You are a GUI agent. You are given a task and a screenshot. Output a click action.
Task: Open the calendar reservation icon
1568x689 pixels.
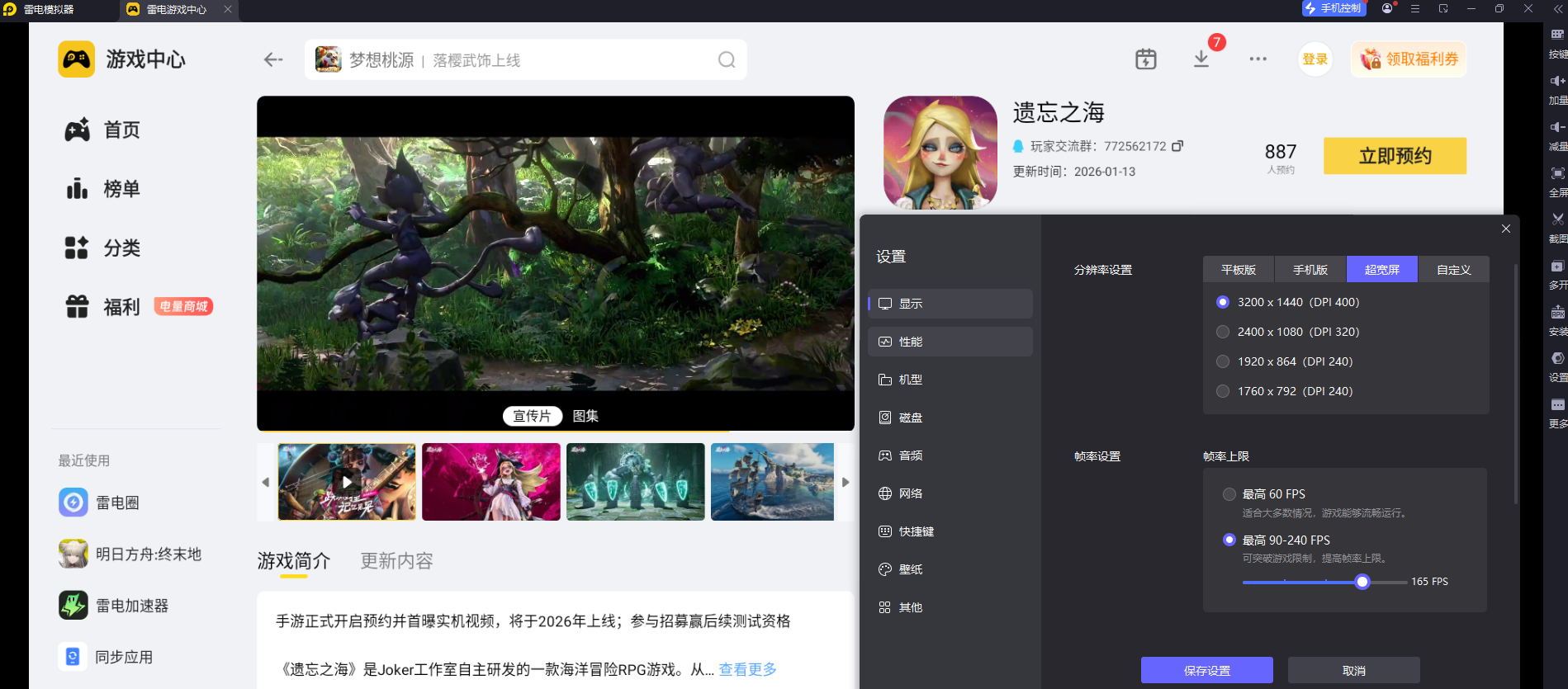point(1146,59)
